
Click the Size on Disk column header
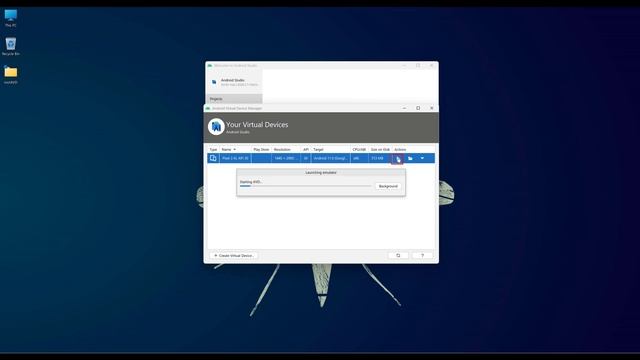click(x=380, y=150)
